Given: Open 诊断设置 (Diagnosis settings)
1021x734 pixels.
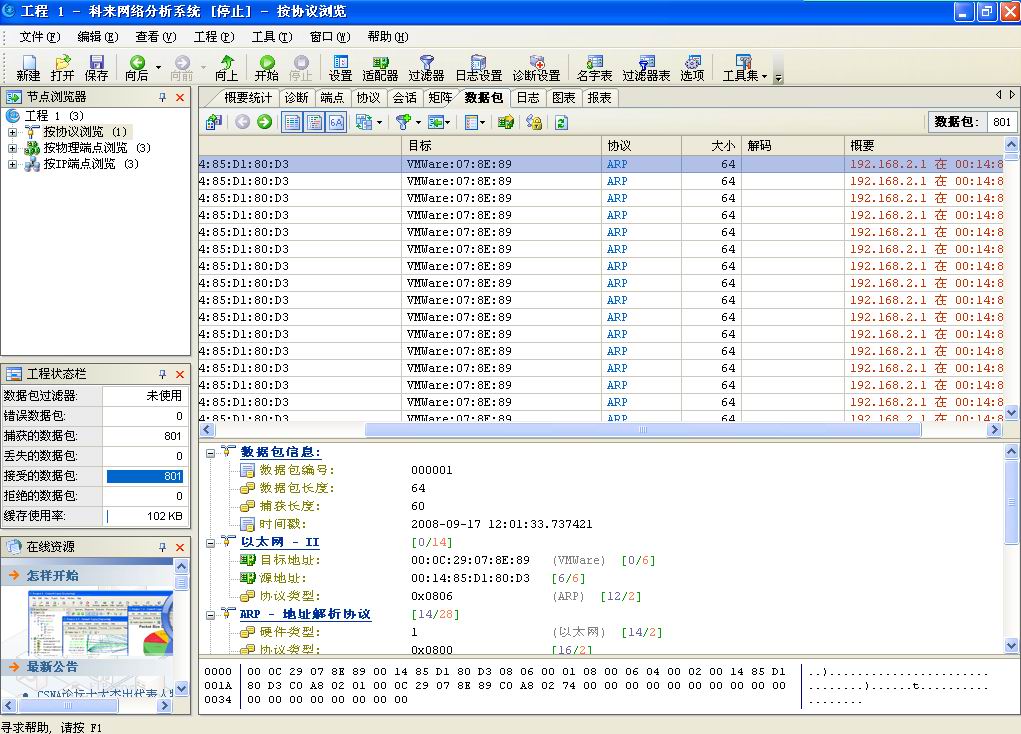Looking at the screenshot, I should click(536, 67).
